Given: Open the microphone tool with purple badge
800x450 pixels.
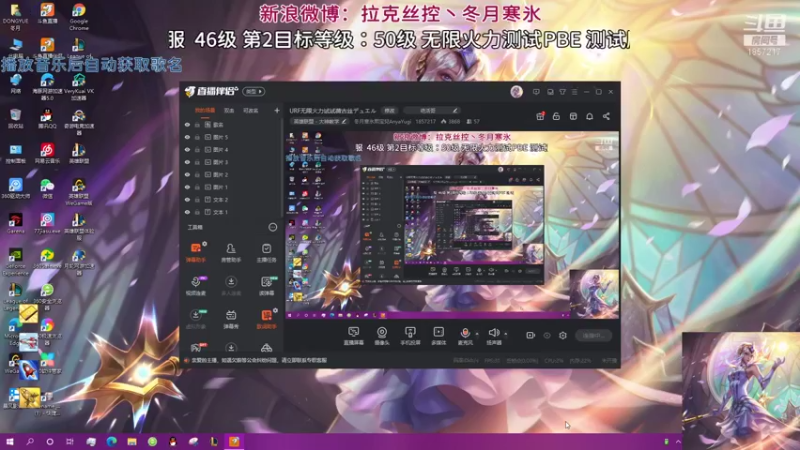Looking at the screenshot, I should click(196, 285).
